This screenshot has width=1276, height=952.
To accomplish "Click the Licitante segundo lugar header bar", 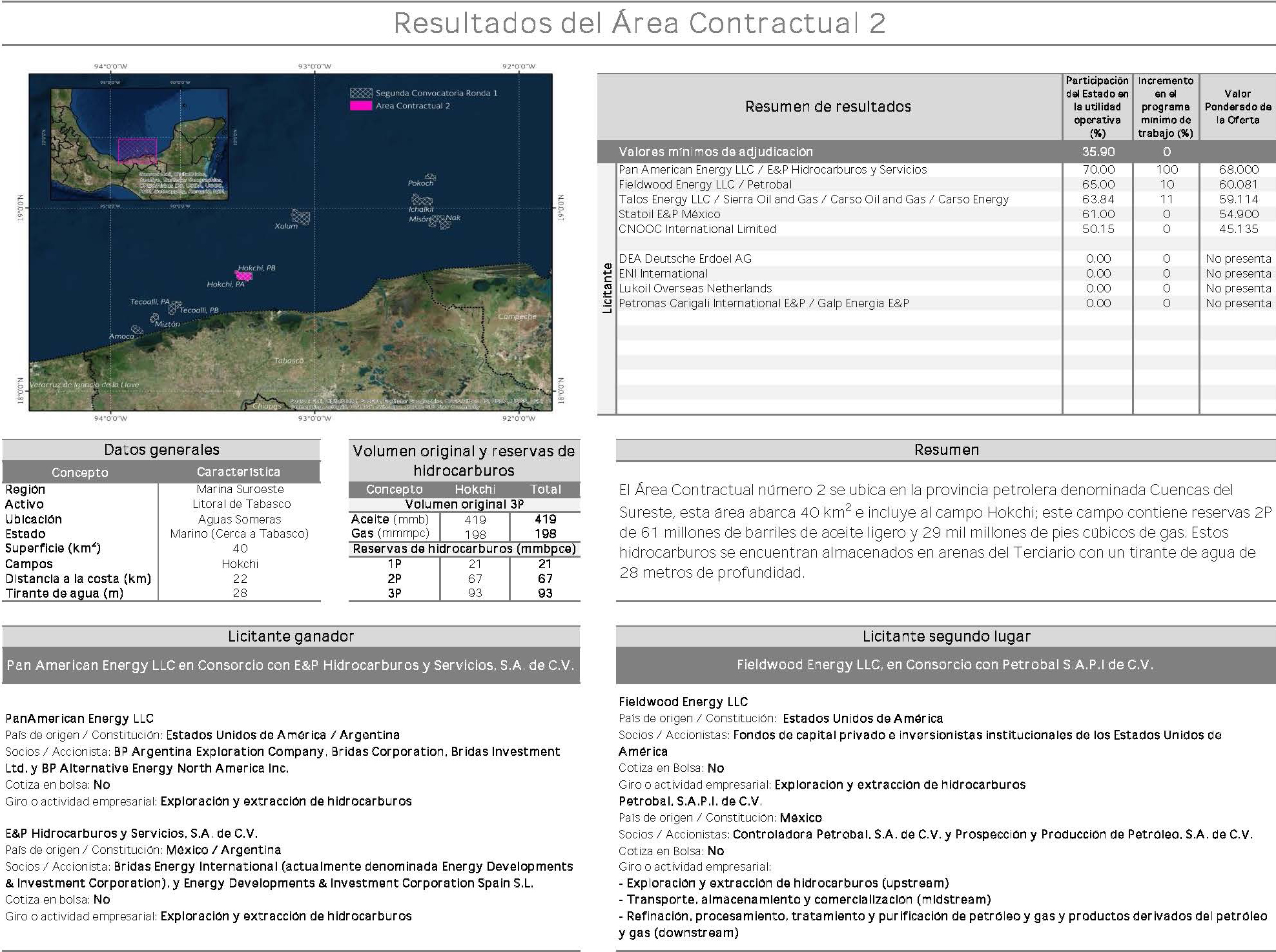I will (x=946, y=636).
